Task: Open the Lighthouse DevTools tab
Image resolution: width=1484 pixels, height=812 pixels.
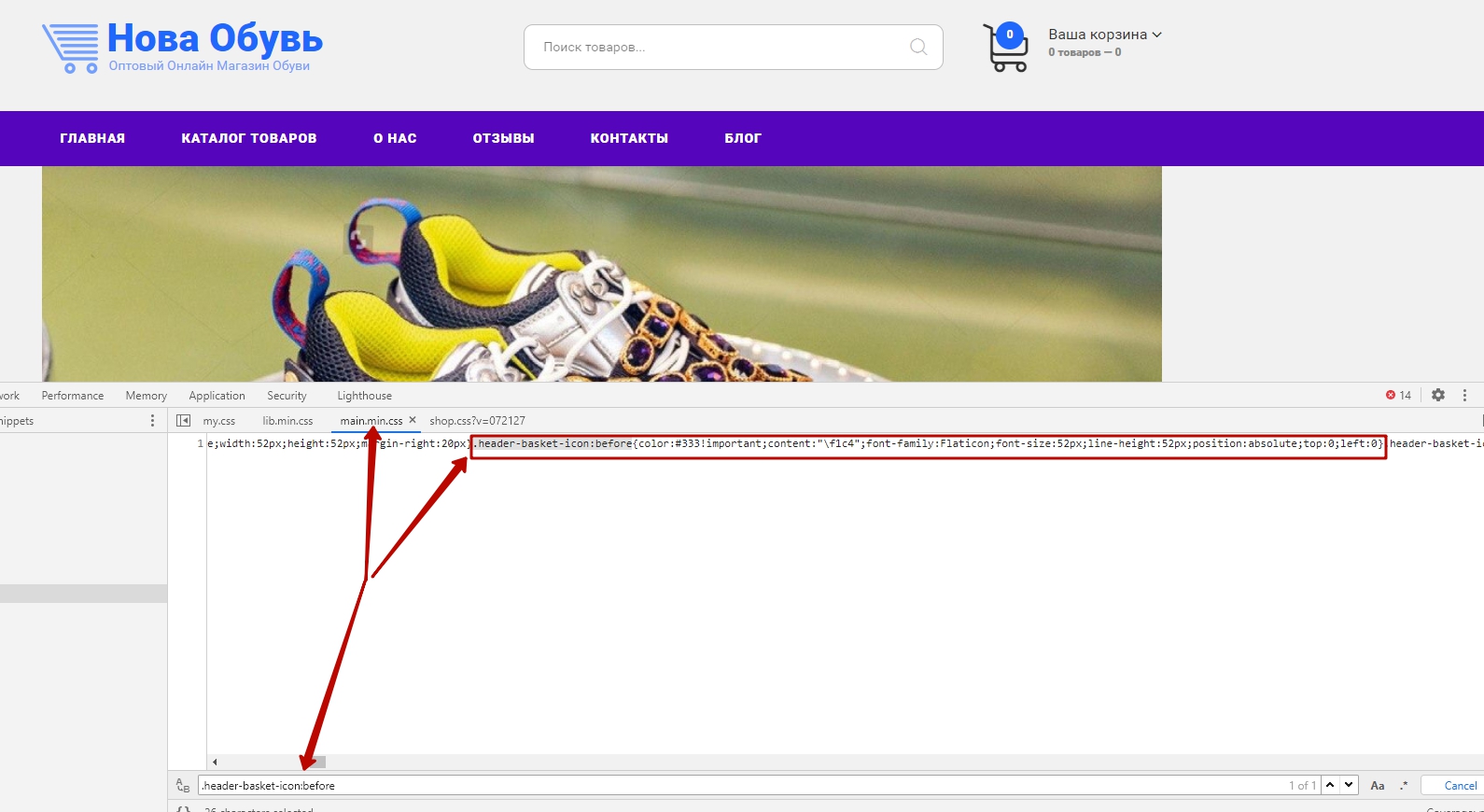Action: [x=364, y=396]
